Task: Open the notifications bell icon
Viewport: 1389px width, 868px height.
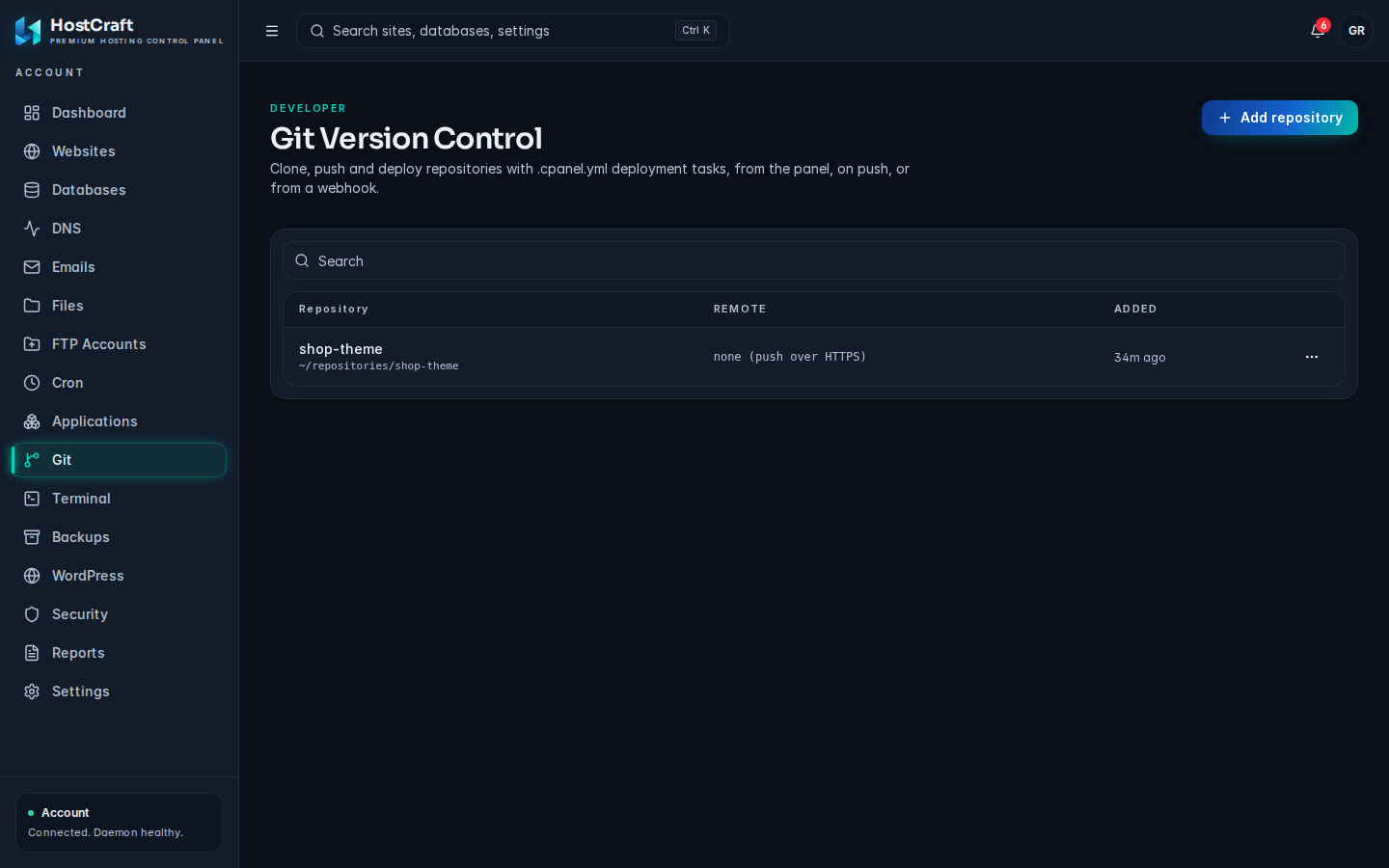Action: 1318,31
